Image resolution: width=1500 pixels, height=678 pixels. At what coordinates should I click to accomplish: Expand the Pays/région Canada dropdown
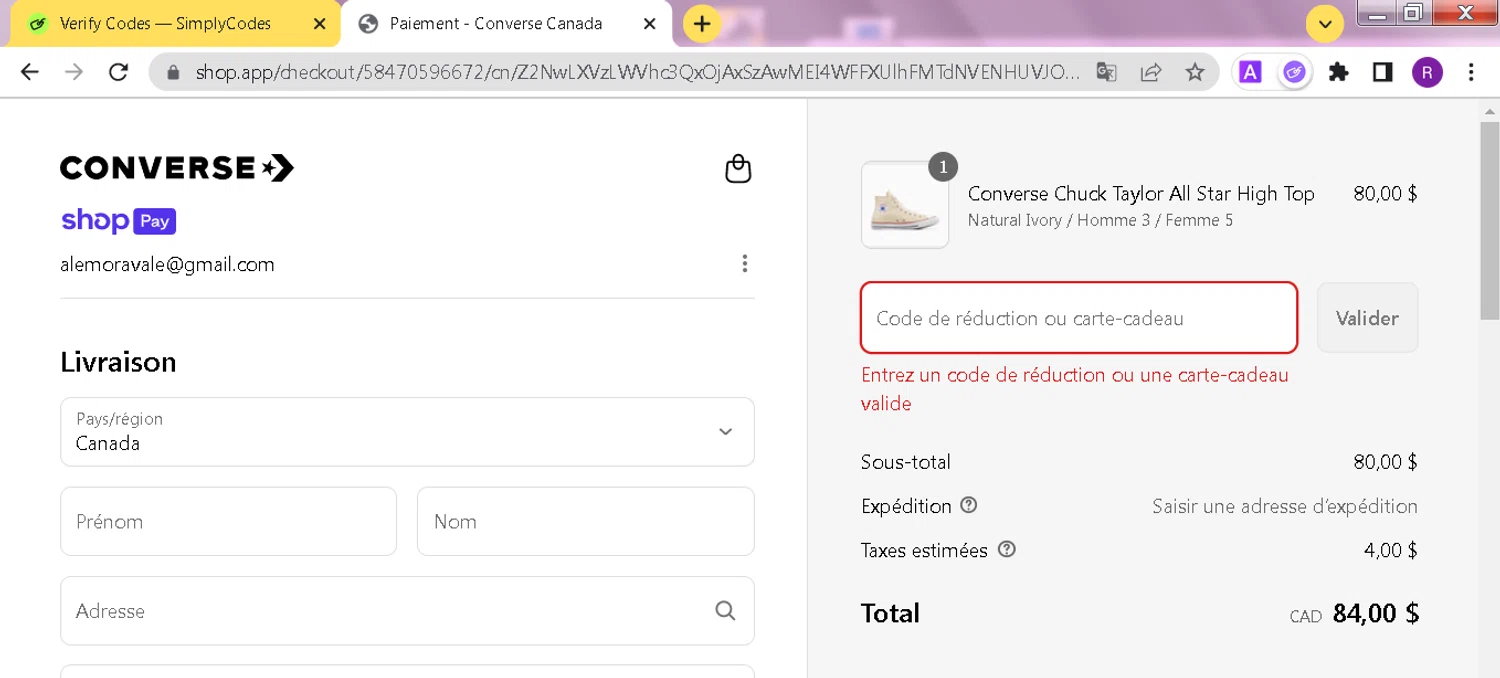(407, 432)
